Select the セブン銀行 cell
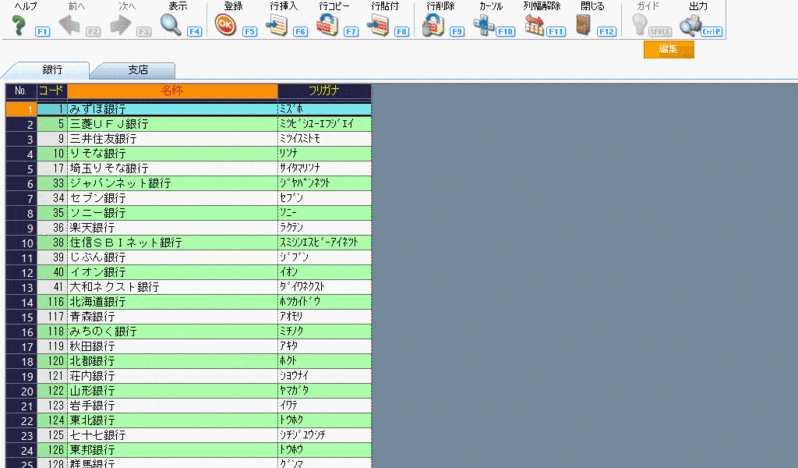798x468 pixels. (173, 198)
